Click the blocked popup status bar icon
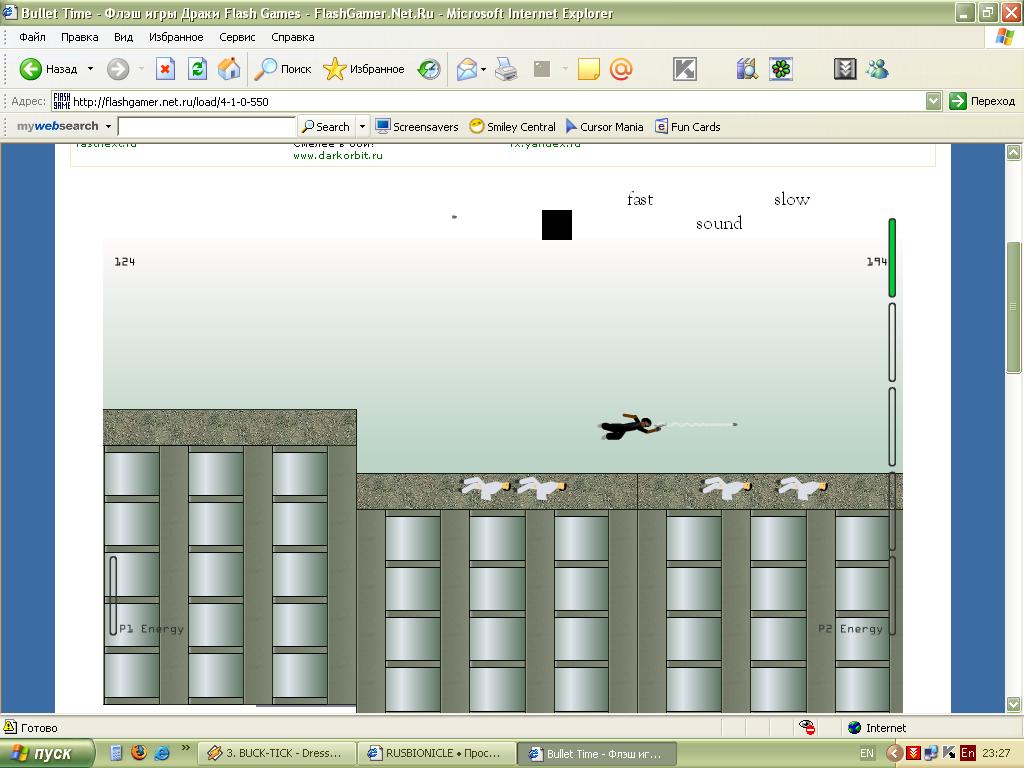This screenshot has height=768, width=1024. click(807, 727)
